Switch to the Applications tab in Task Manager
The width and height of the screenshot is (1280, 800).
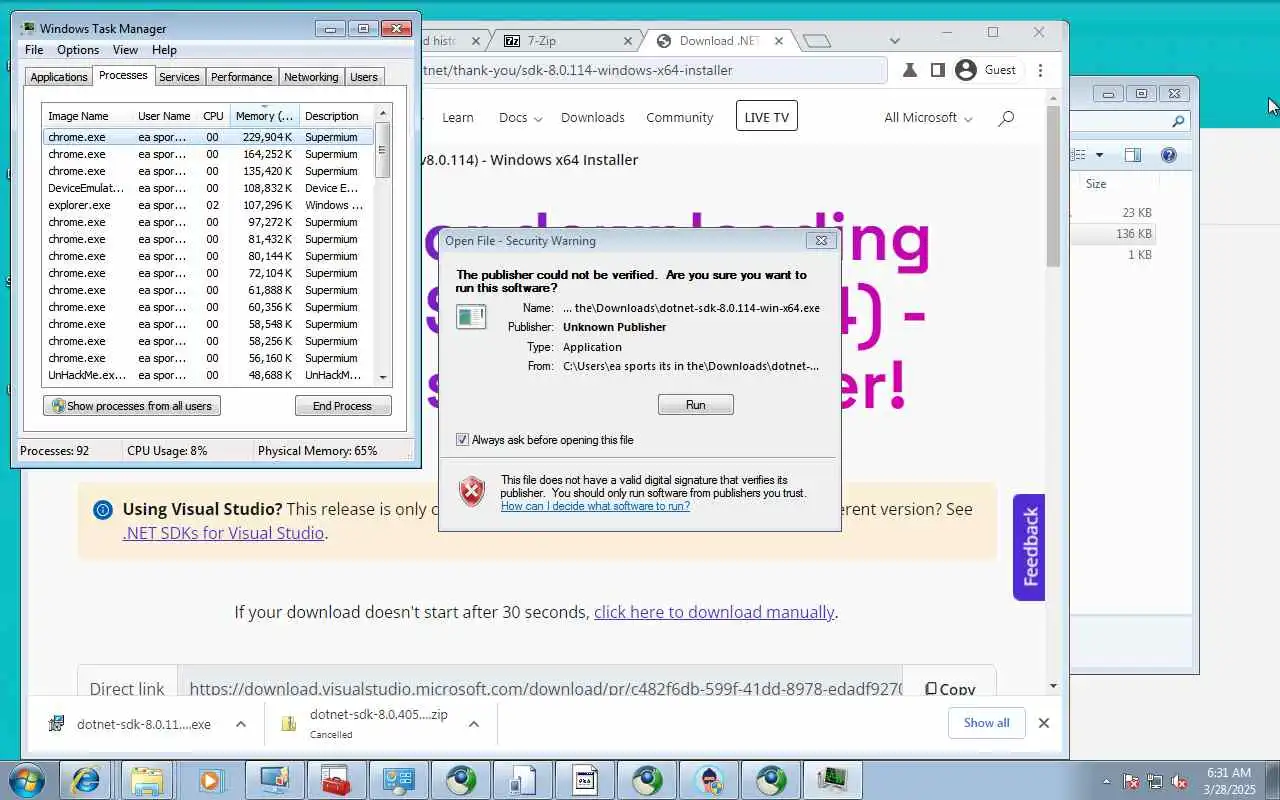tap(58, 77)
